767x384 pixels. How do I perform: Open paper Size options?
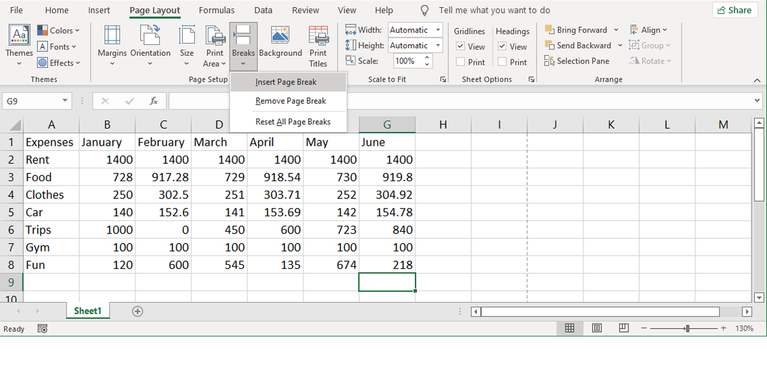pyautogui.click(x=186, y=46)
